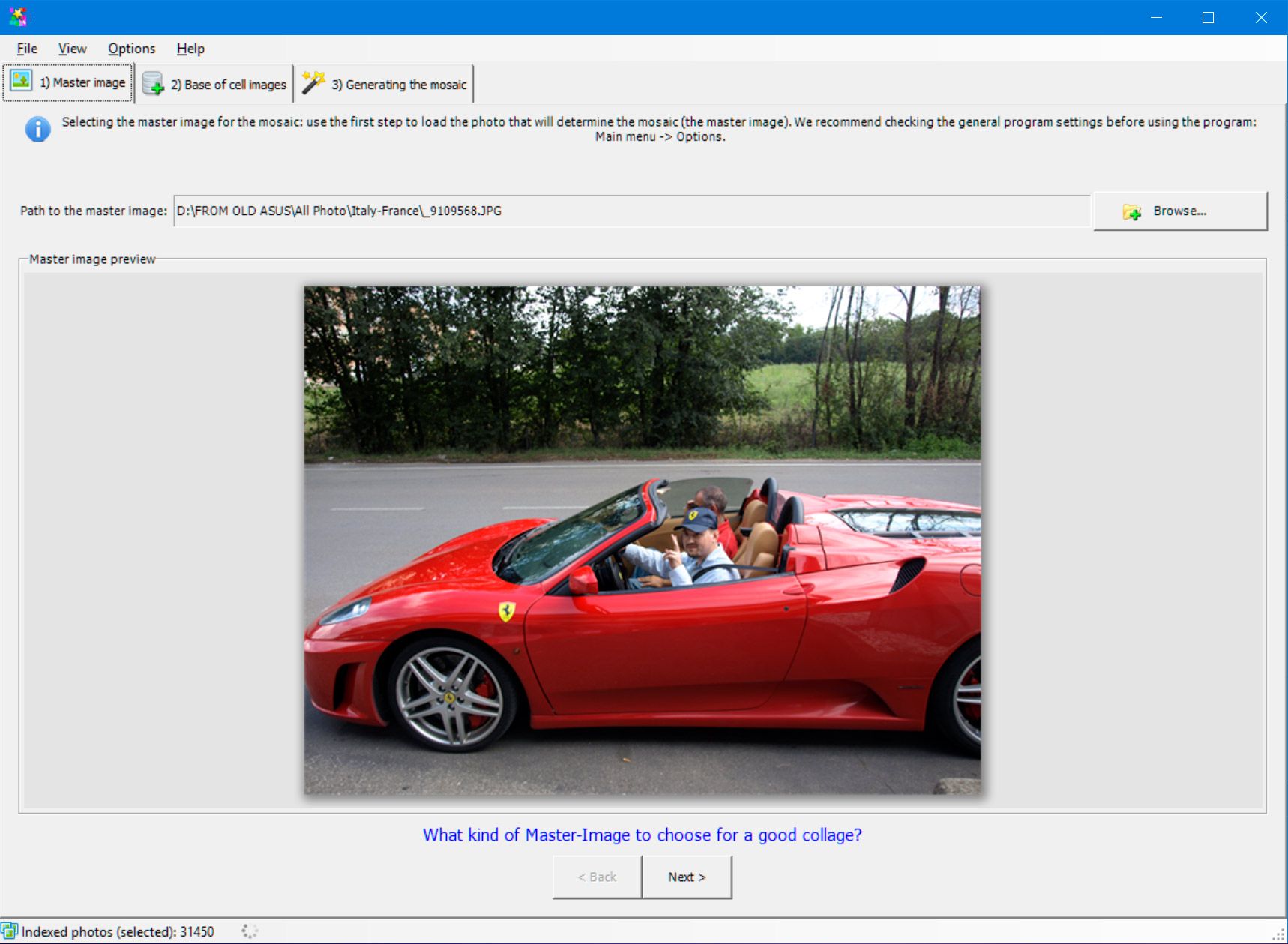The image size is (1288, 944).
Task: Click the picture icon on Master image tab
Action: point(22,82)
